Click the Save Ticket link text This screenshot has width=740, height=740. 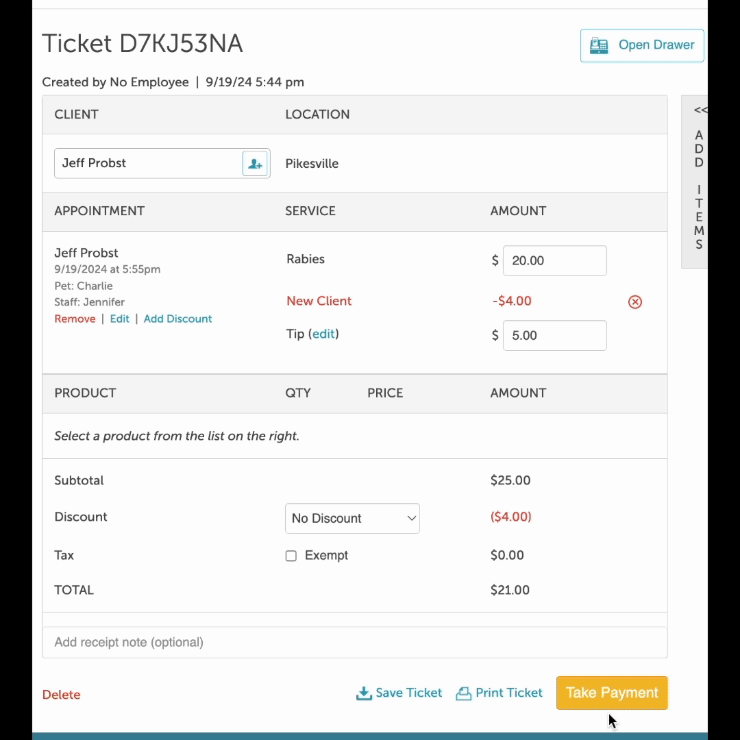(x=408, y=693)
